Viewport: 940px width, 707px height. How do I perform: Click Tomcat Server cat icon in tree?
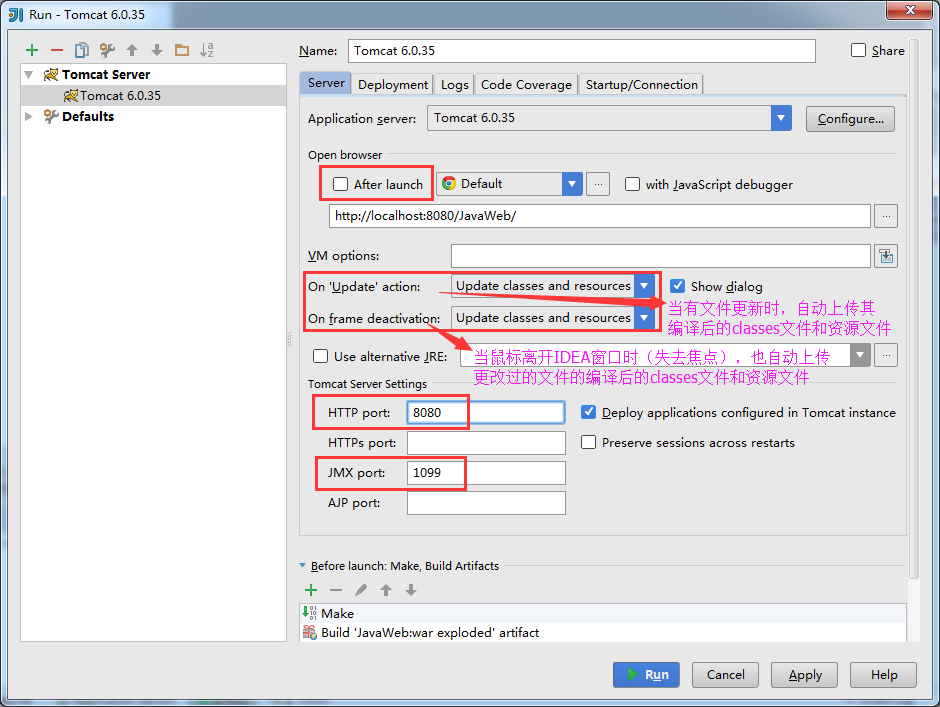[51, 74]
